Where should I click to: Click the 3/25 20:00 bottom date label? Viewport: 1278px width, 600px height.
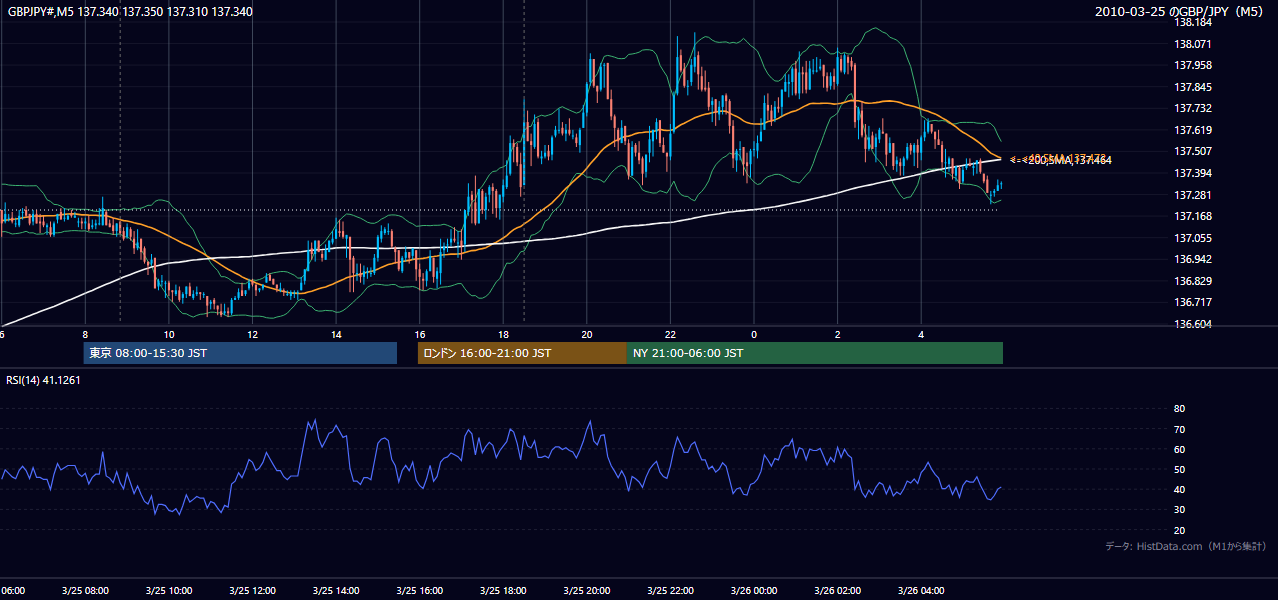587,591
